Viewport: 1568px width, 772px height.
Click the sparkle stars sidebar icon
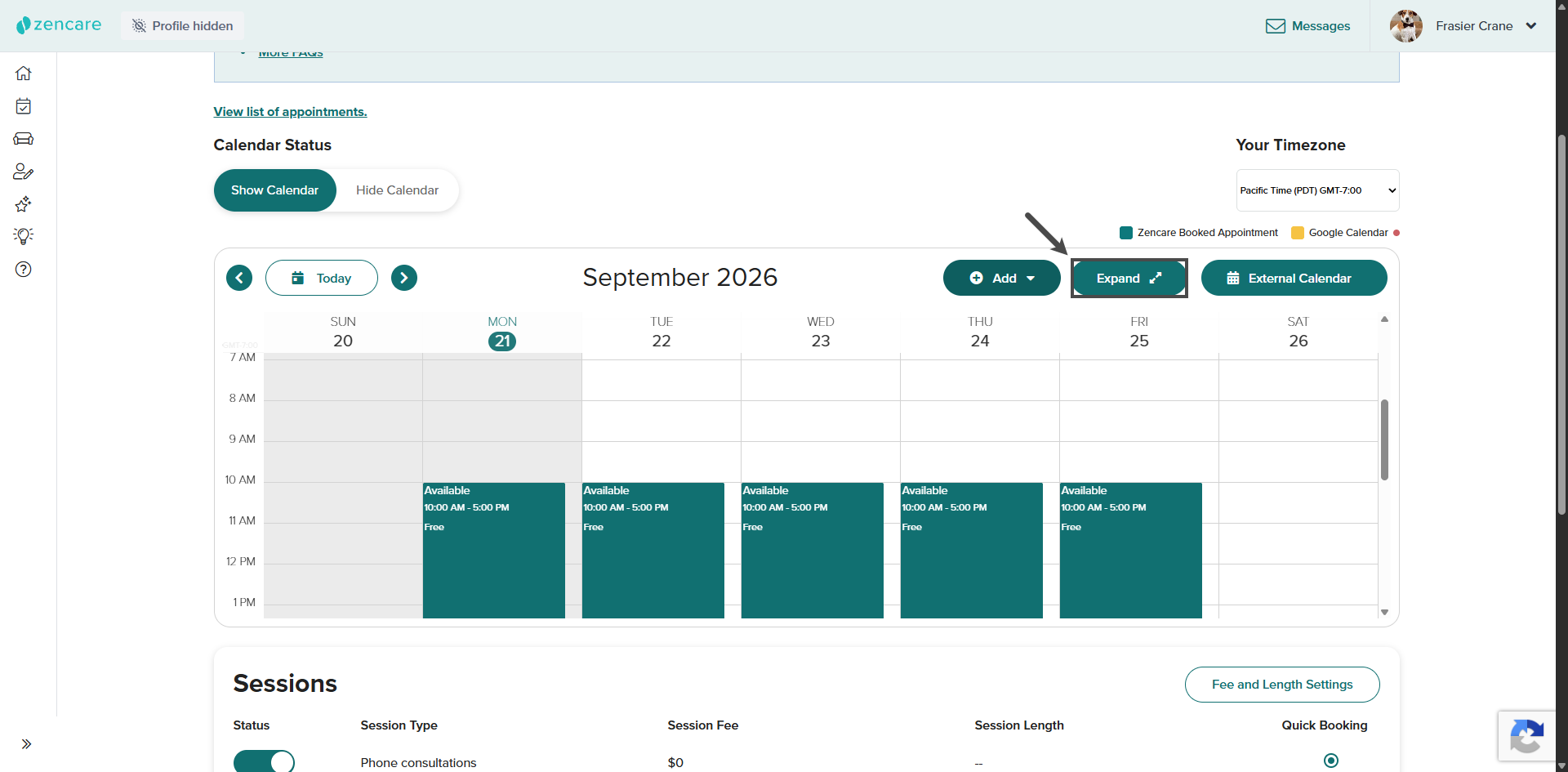click(24, 203)
